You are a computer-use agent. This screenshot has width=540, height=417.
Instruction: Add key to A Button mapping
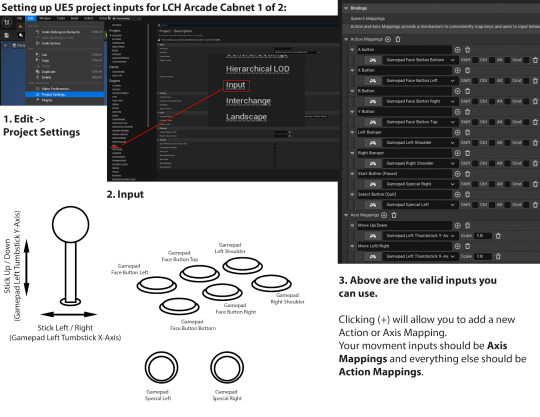[457, 50]
